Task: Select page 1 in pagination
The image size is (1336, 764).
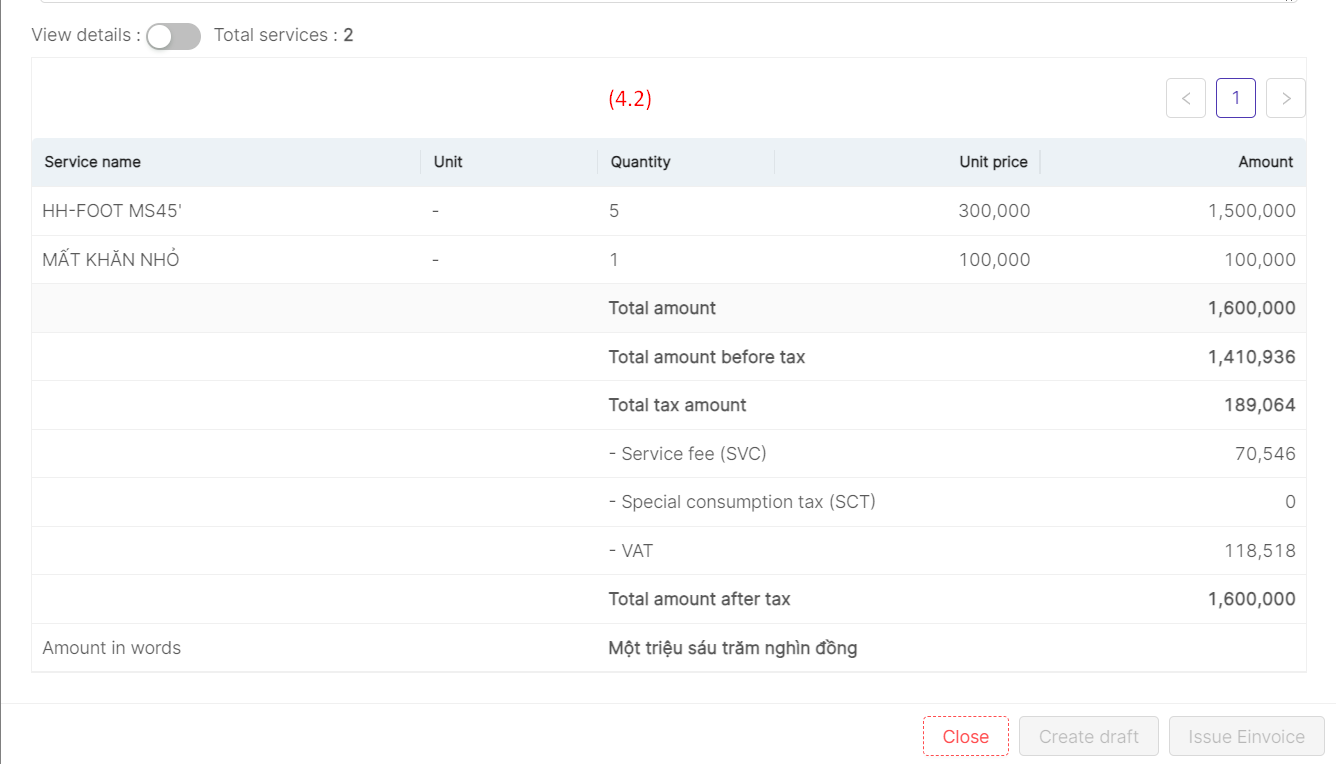Action: pos(1236,98)
